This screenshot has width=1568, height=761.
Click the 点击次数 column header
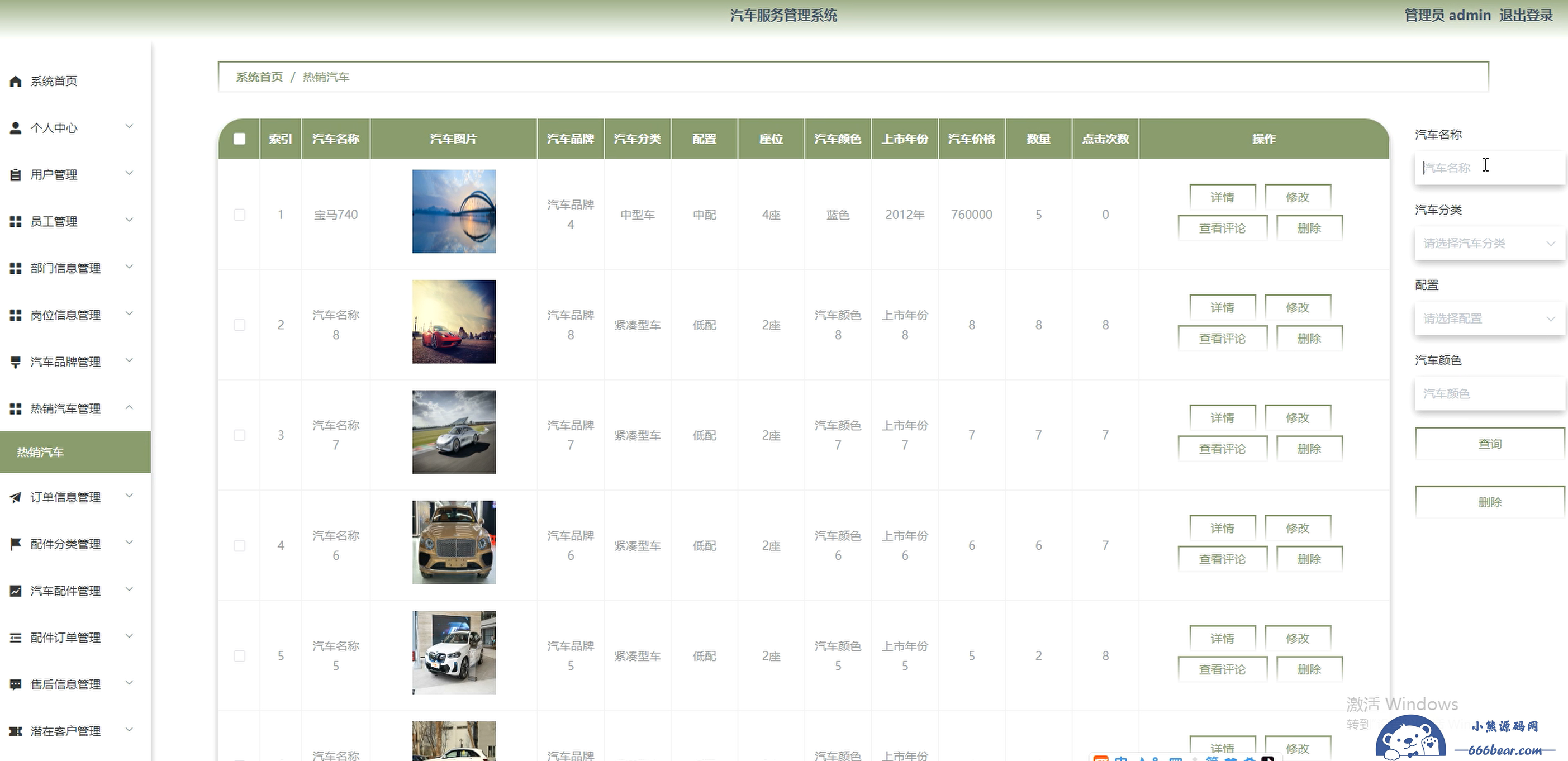tap(1105, 139)
